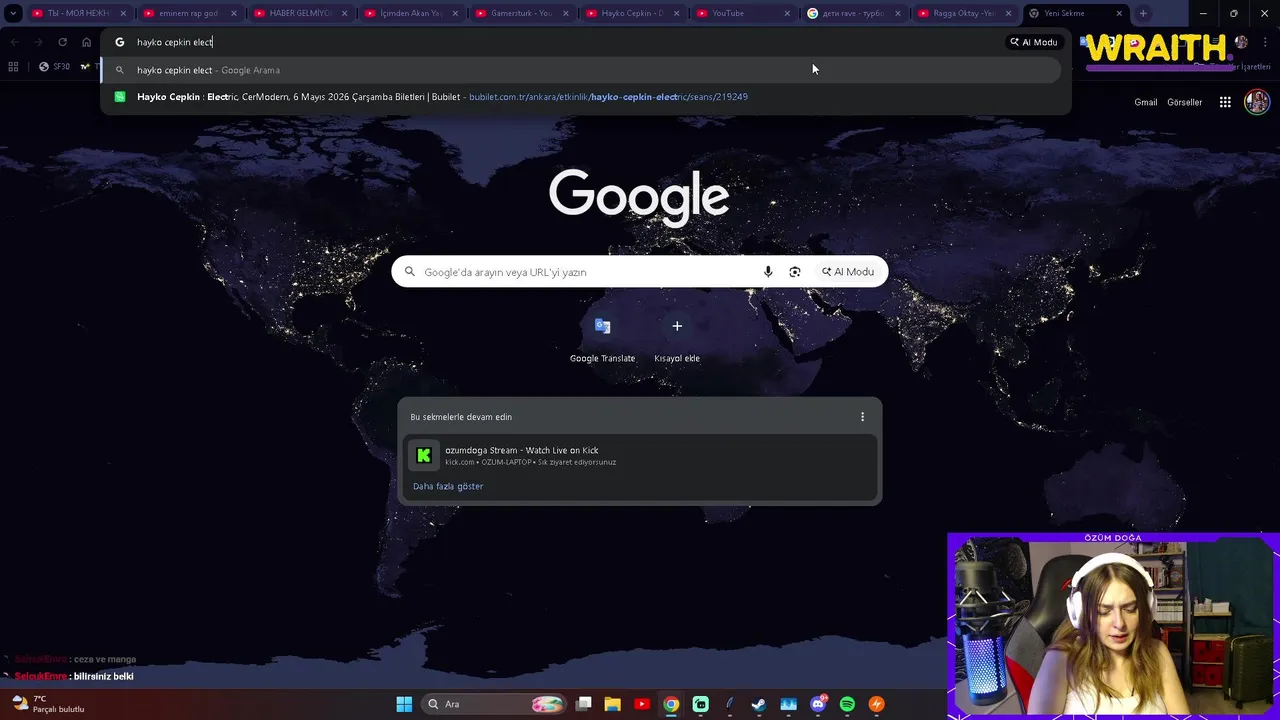Image resolution: width=1280 pixels, height=720 pixels.
Task: Open Steam from the taskbar
Action: [x=759, y=704]
